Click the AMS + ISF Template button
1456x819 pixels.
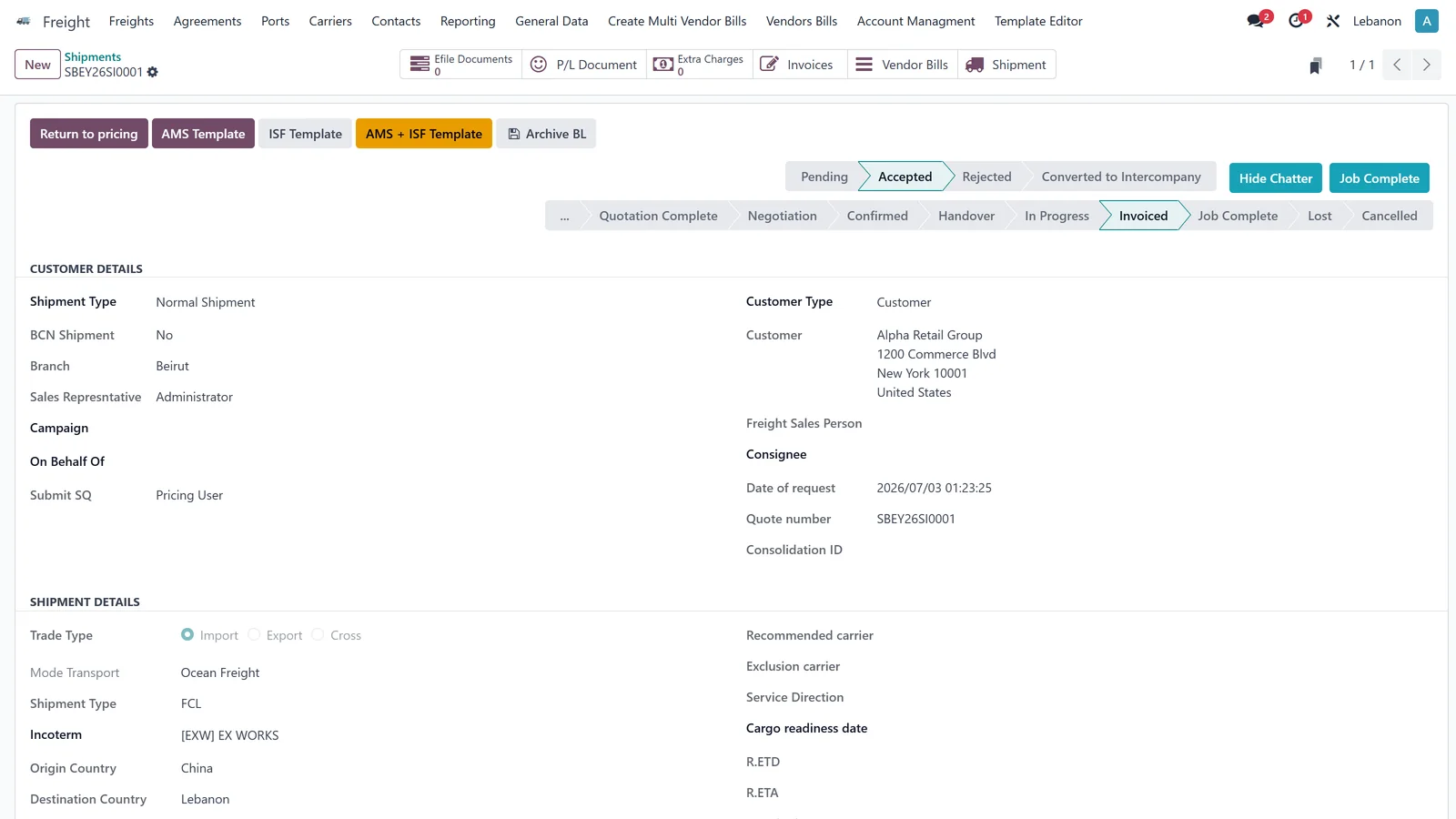(424, 134)
